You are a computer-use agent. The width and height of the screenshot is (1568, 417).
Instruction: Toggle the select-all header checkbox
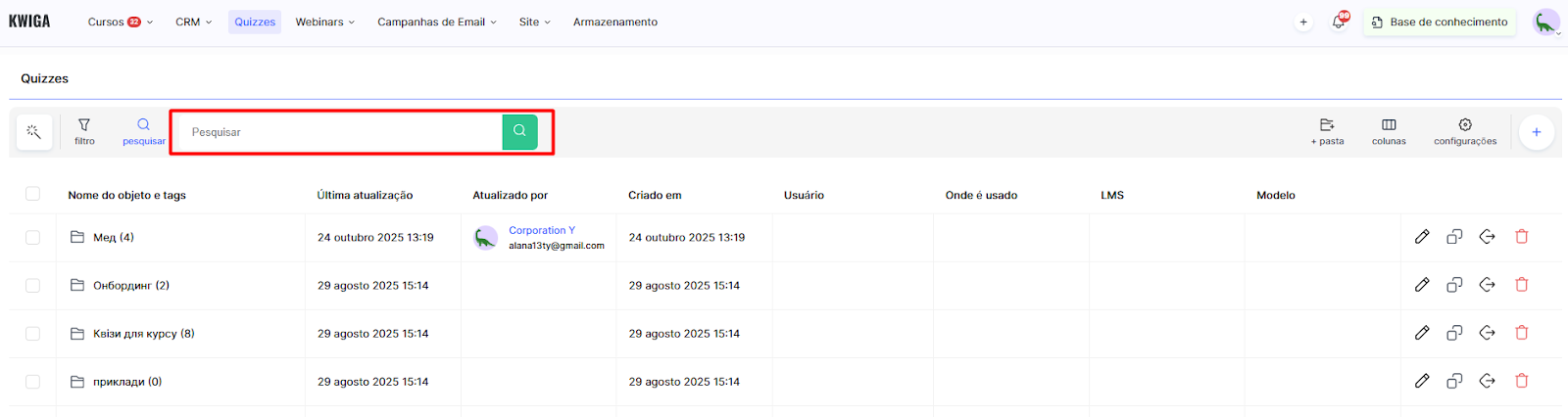click(x=33, y=194)
